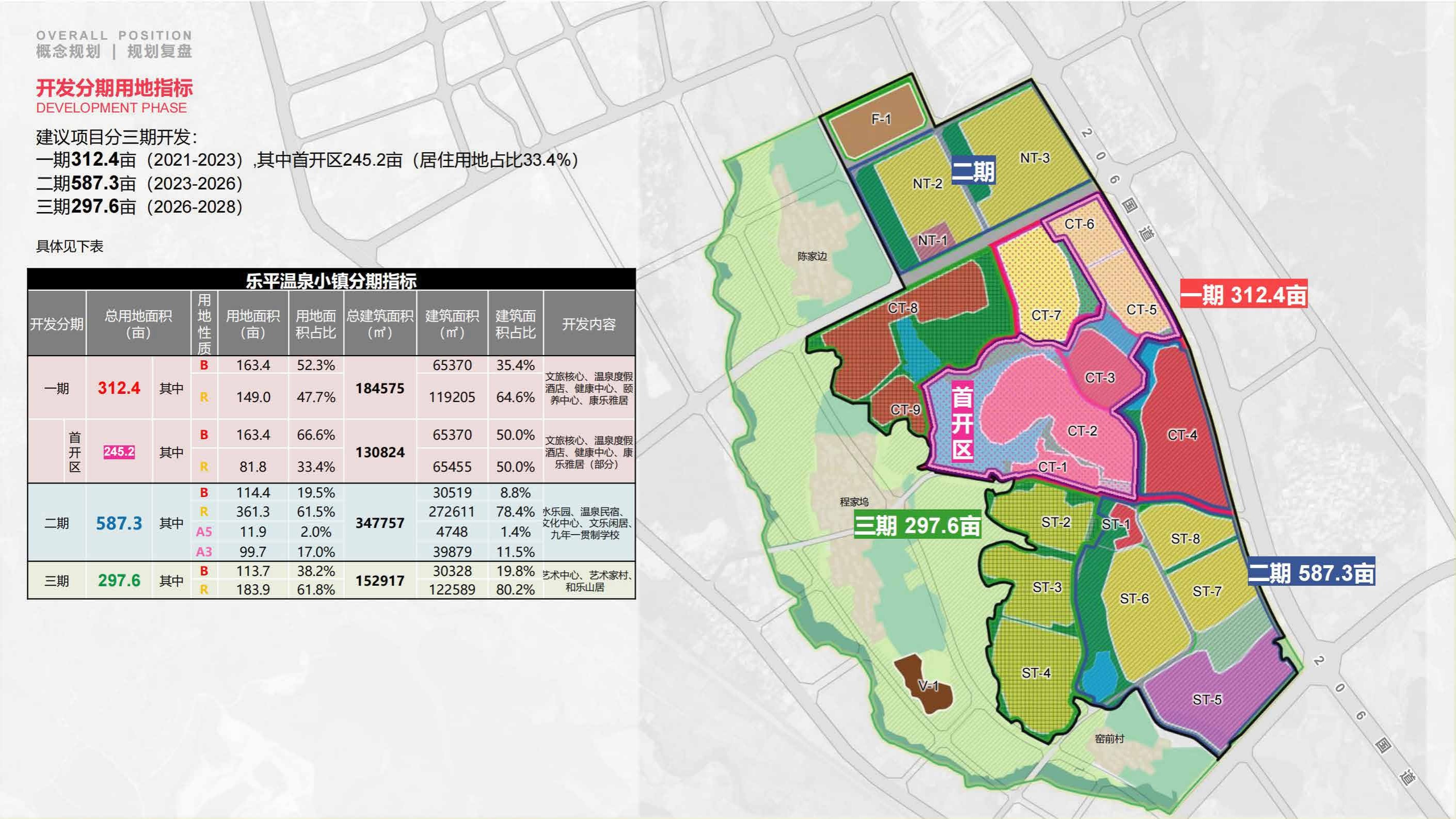Click the 开发分期用地指标 red heading
Image resolution: width=1456 pixels, height=819 pixels.
114,88
